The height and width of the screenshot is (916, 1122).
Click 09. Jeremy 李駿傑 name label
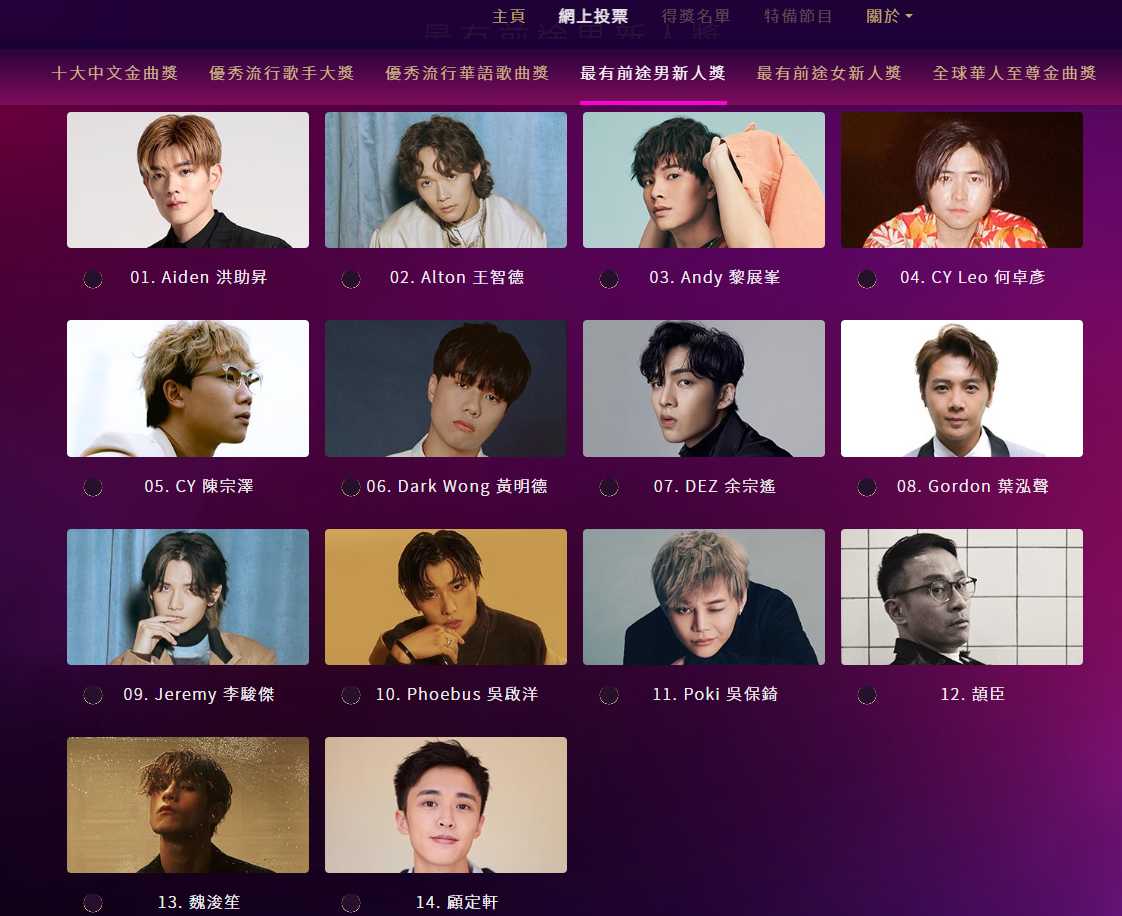(x=199, y=694)
